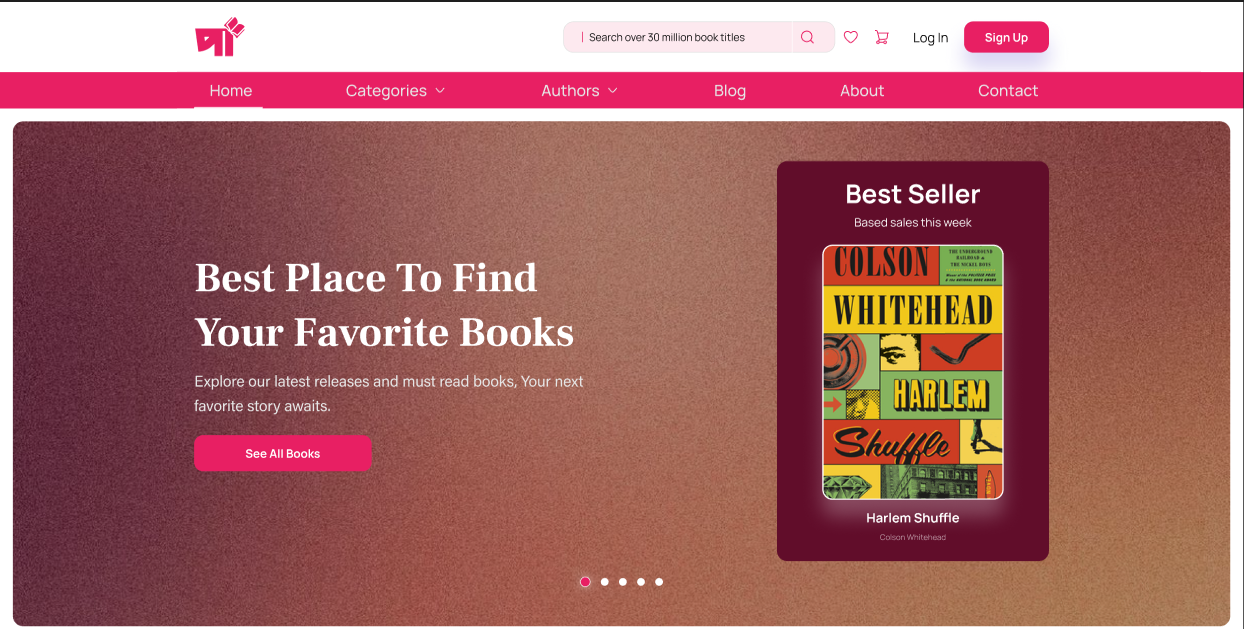The image size is (1244, 629).
Task: Open the Blog nav item
Action: click(730, 90)
